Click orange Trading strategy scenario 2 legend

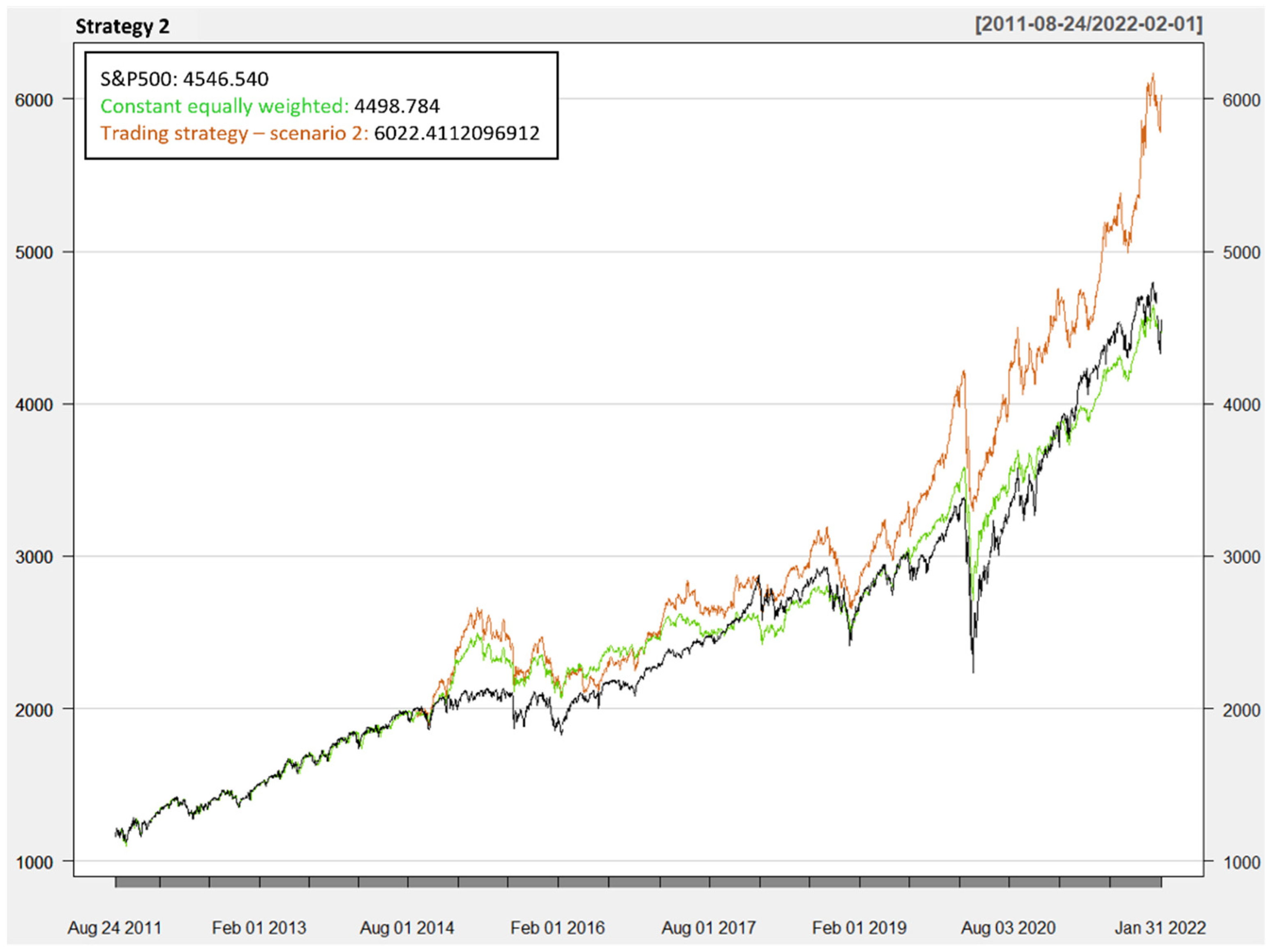coord(234,133)
